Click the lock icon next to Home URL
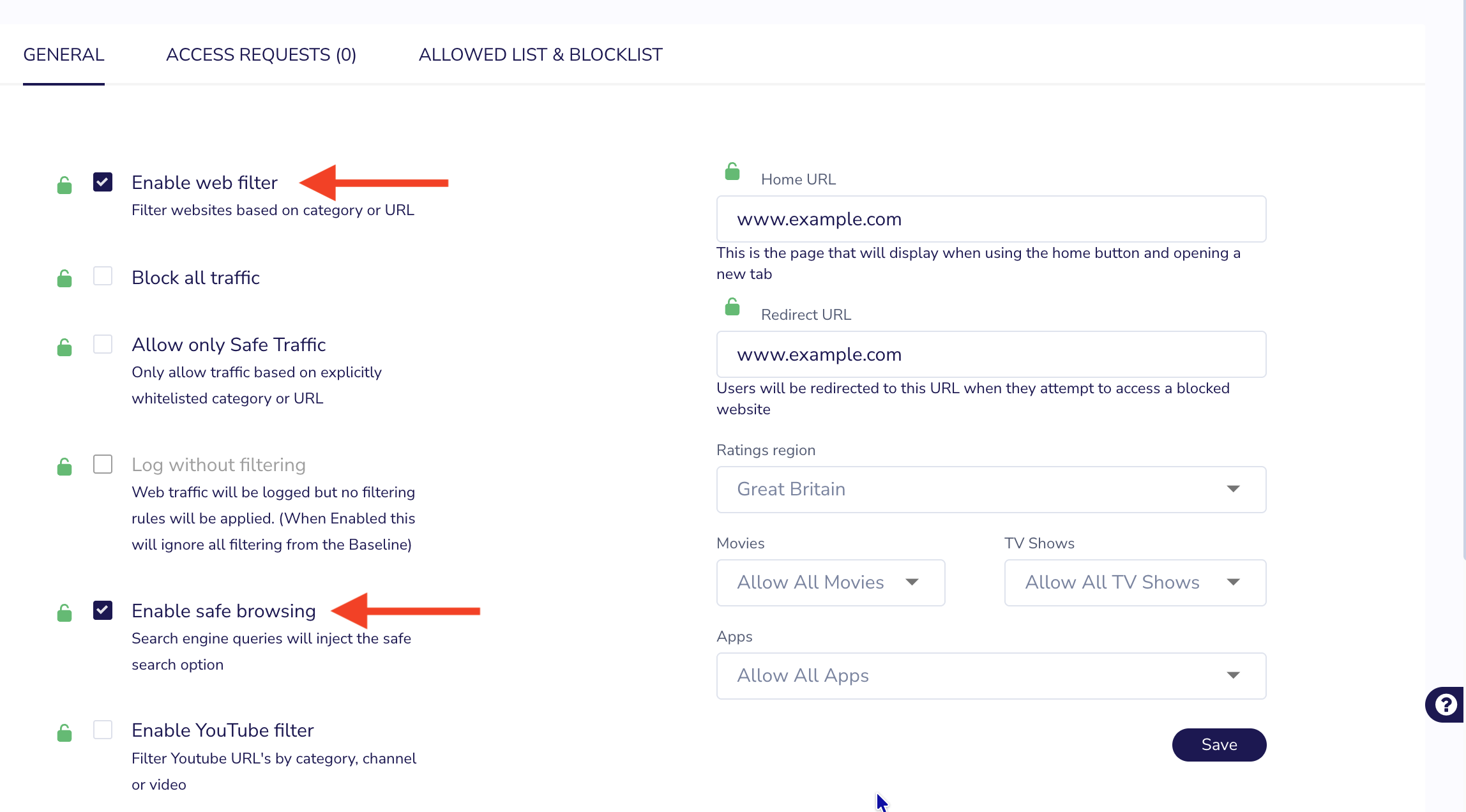 click(732, 171)
